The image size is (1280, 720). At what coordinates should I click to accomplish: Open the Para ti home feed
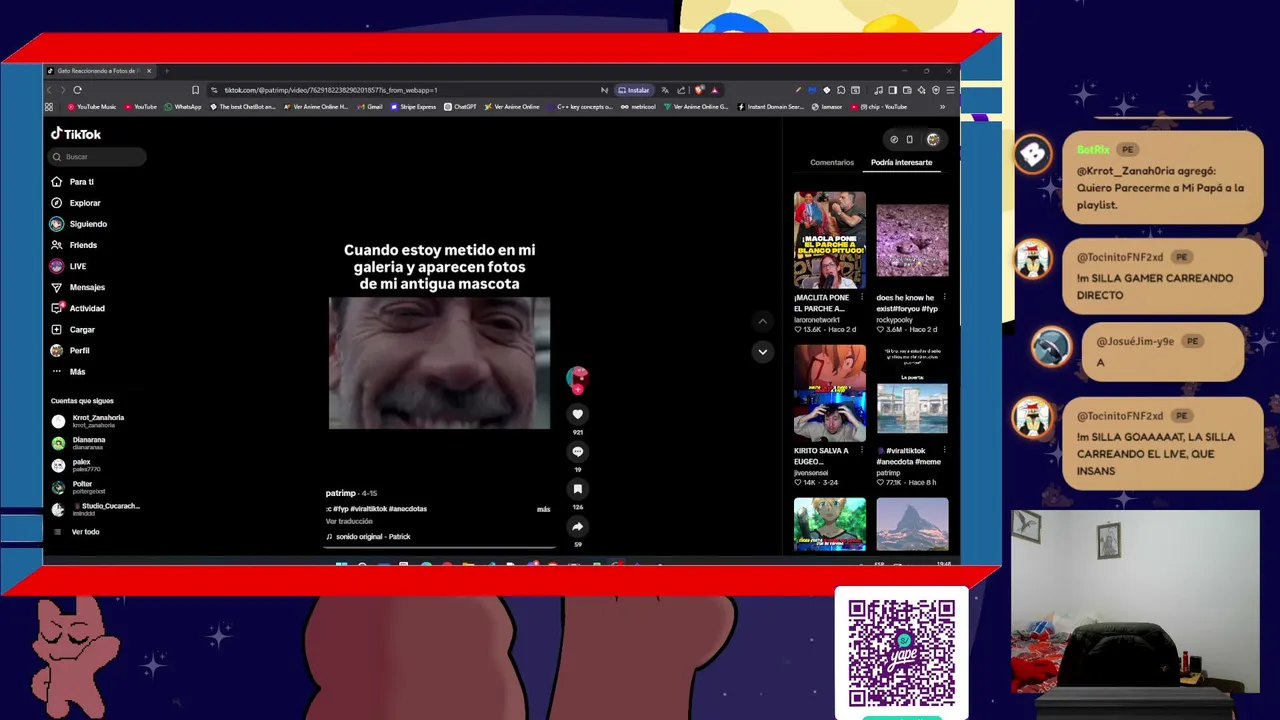point(72,182)
